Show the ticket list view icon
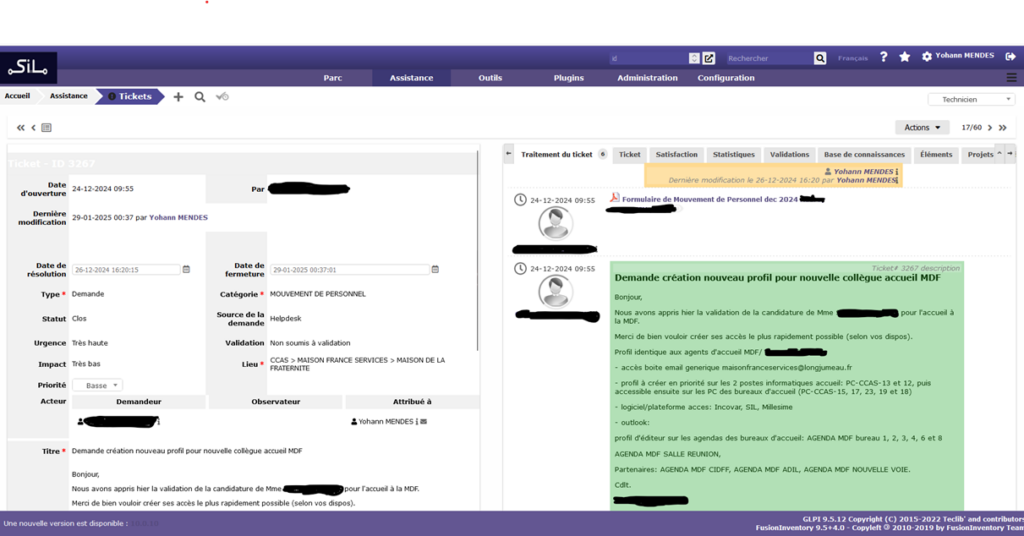 [46, 128]
